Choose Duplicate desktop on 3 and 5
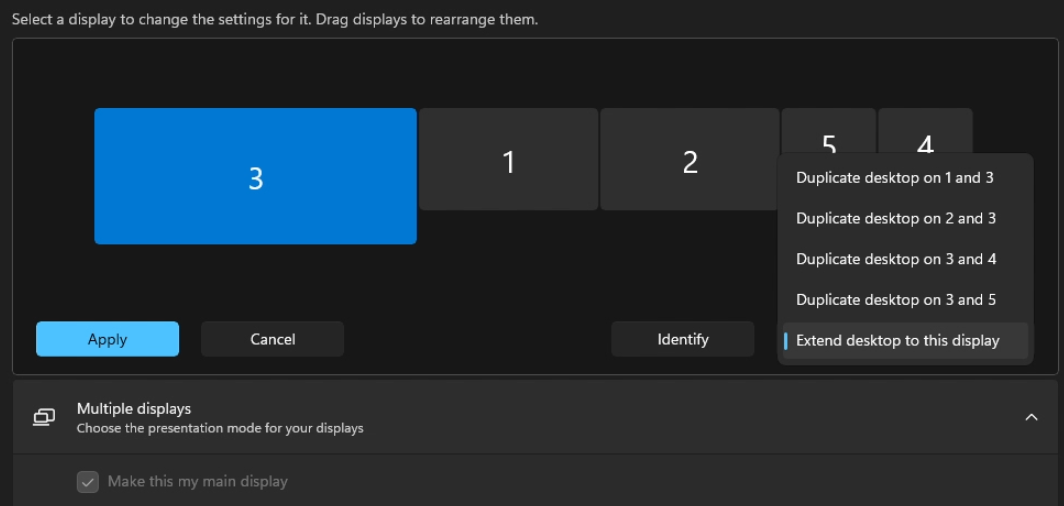The width and height of the screenshot is (1064, 506). (895, 300)
